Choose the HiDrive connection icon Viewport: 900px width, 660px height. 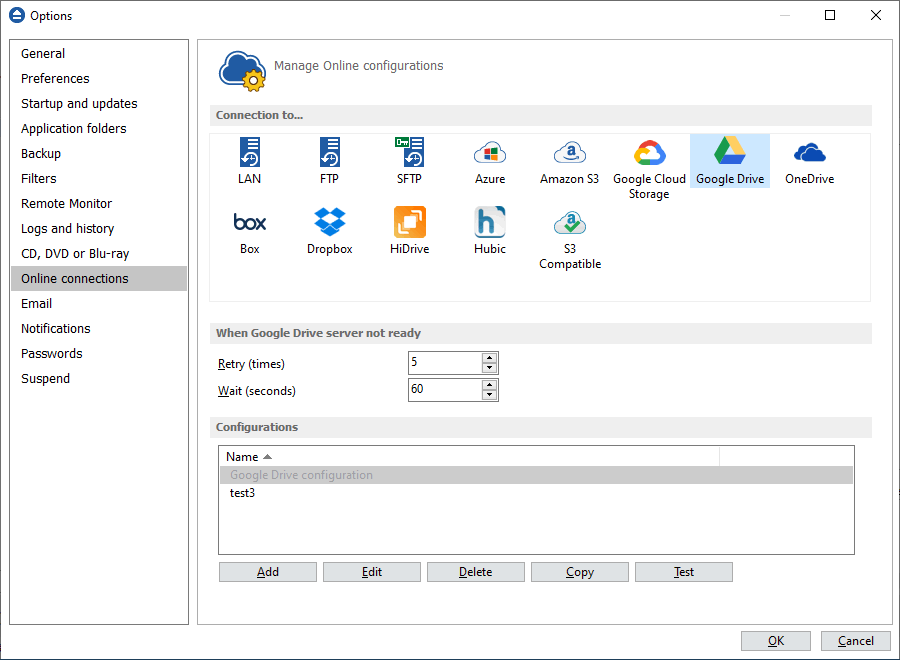pyautogui.click(x=409, y=231)
